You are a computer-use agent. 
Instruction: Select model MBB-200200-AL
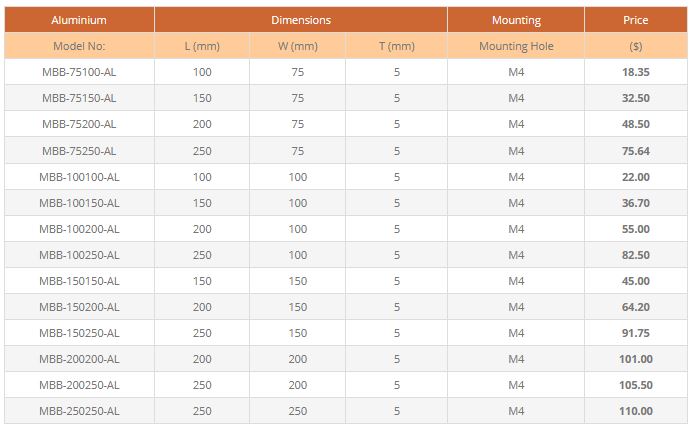click(79, 359)
